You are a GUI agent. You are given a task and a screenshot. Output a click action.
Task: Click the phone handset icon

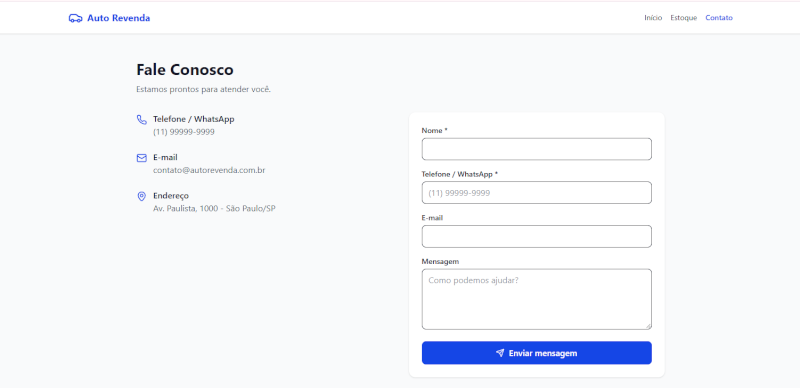(142, 119)
